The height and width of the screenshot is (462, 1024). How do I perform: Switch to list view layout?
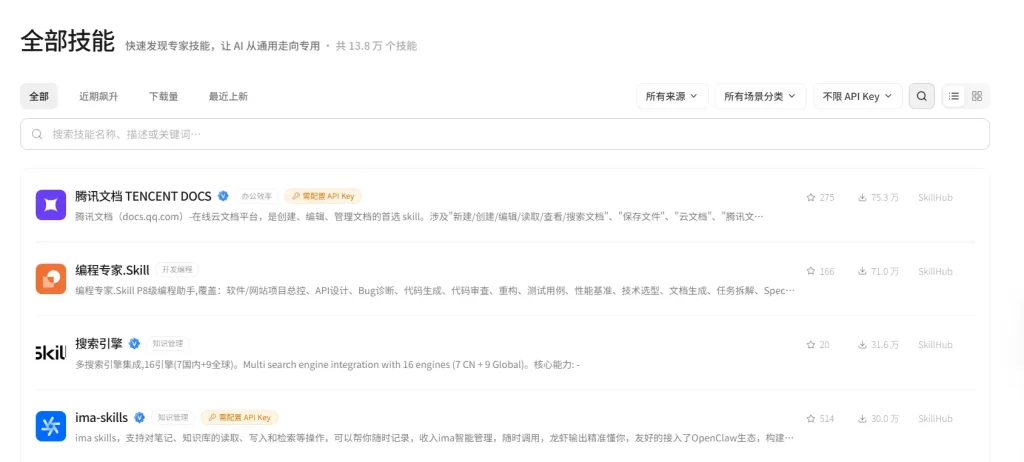pyautogui.click(x=954, y=96)
